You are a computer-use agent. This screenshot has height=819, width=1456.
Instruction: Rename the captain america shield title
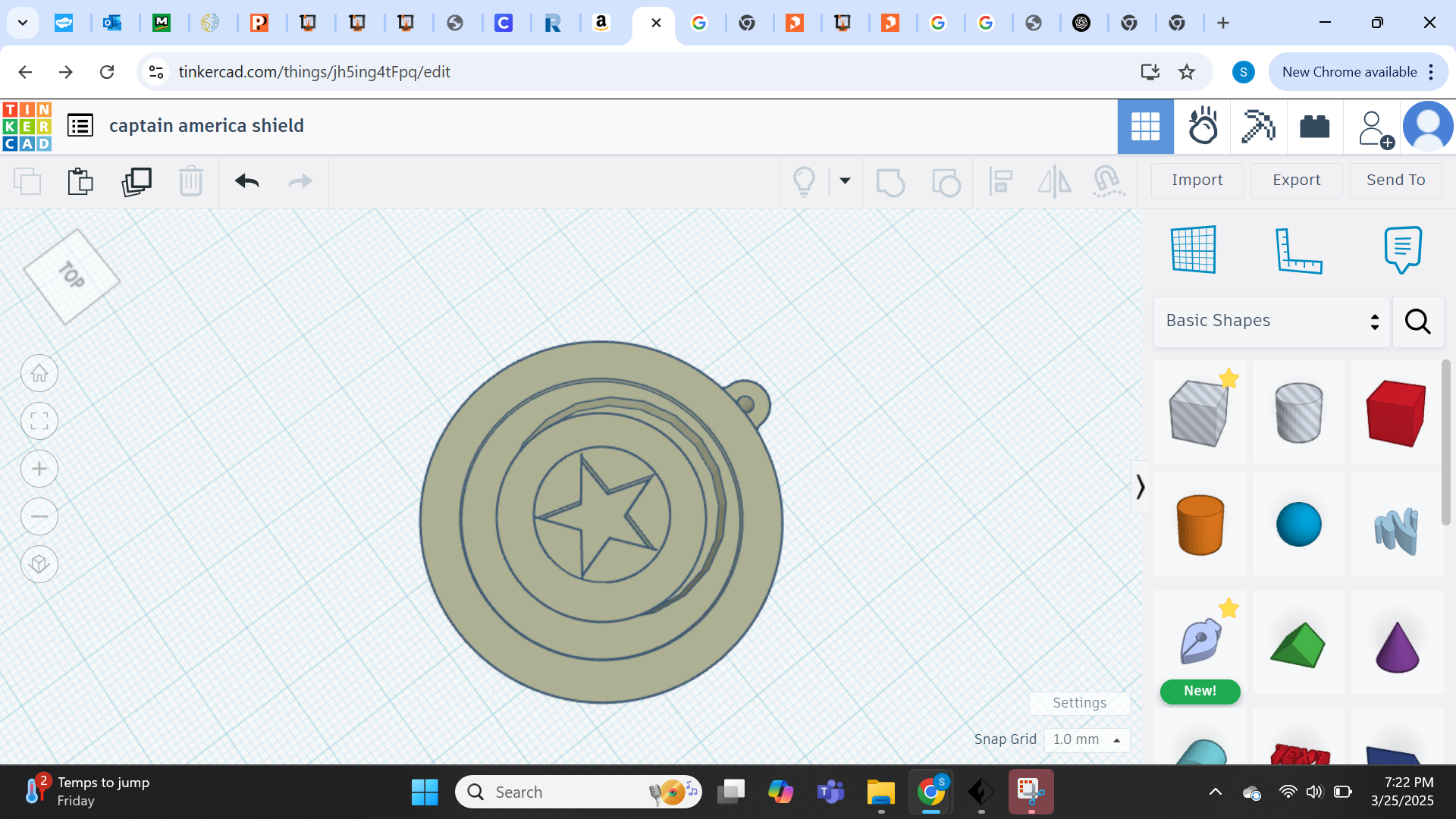click(x=206, y=126)
